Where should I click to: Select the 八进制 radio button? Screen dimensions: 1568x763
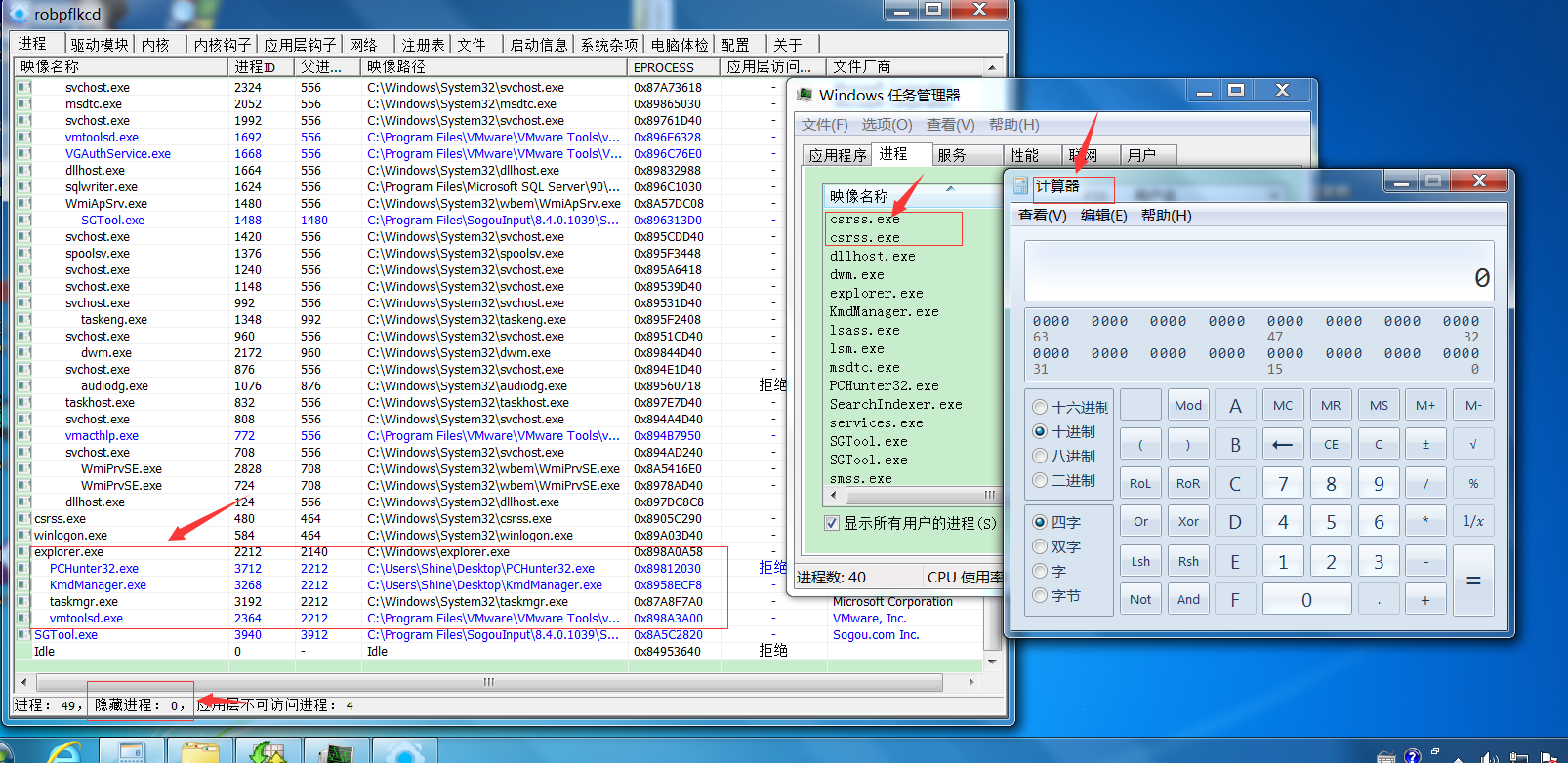[x=1040, y=456]
